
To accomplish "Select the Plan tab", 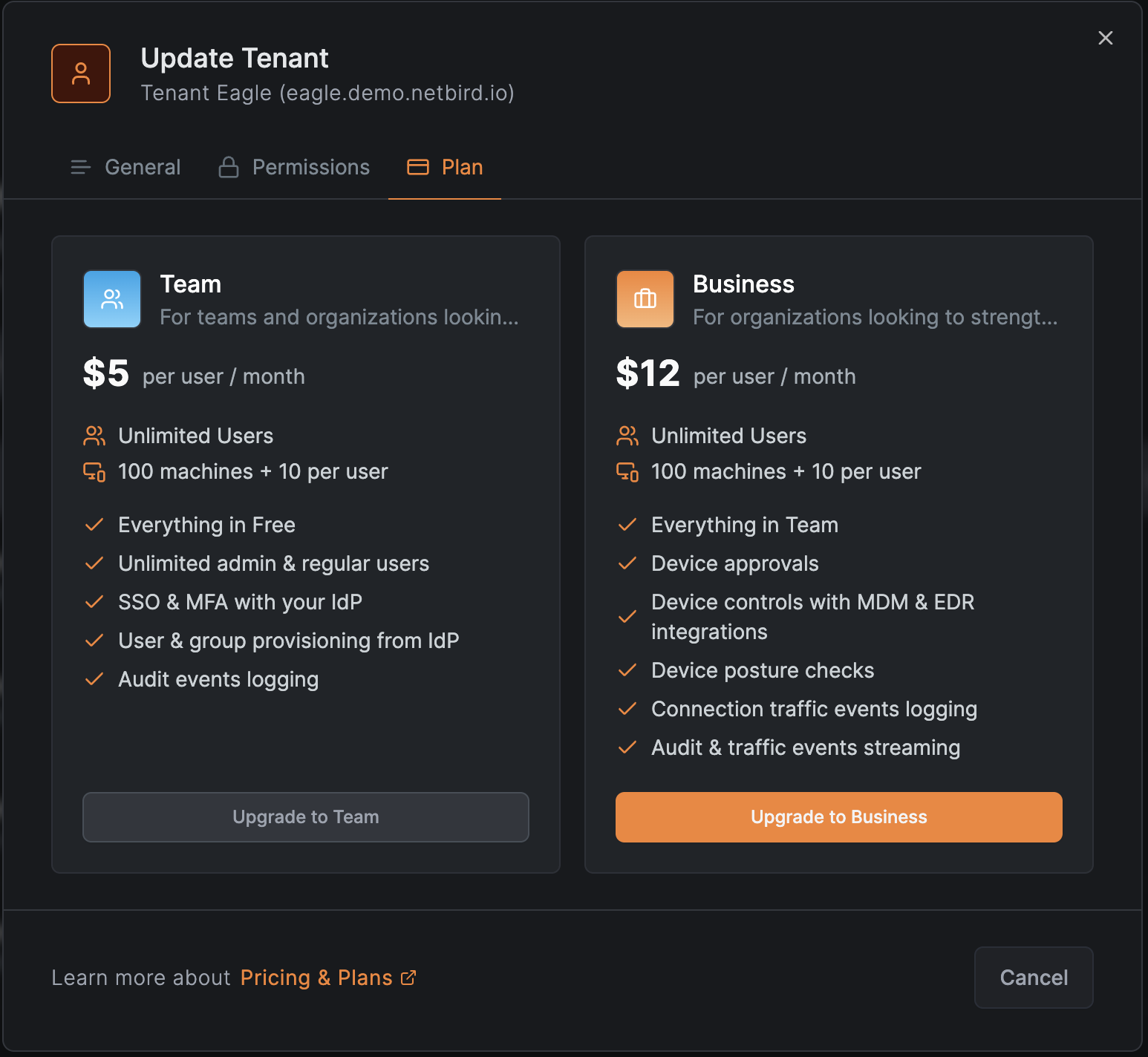I will click(462, 167).
